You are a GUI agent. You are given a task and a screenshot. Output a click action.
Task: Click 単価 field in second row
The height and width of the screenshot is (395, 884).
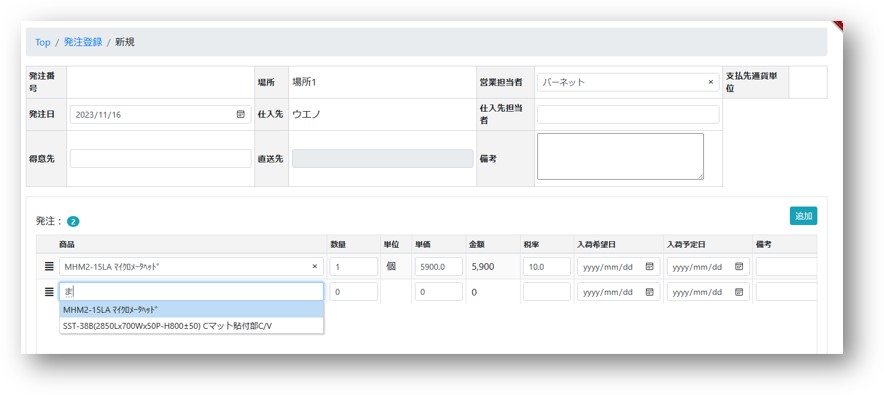point(439,292)
